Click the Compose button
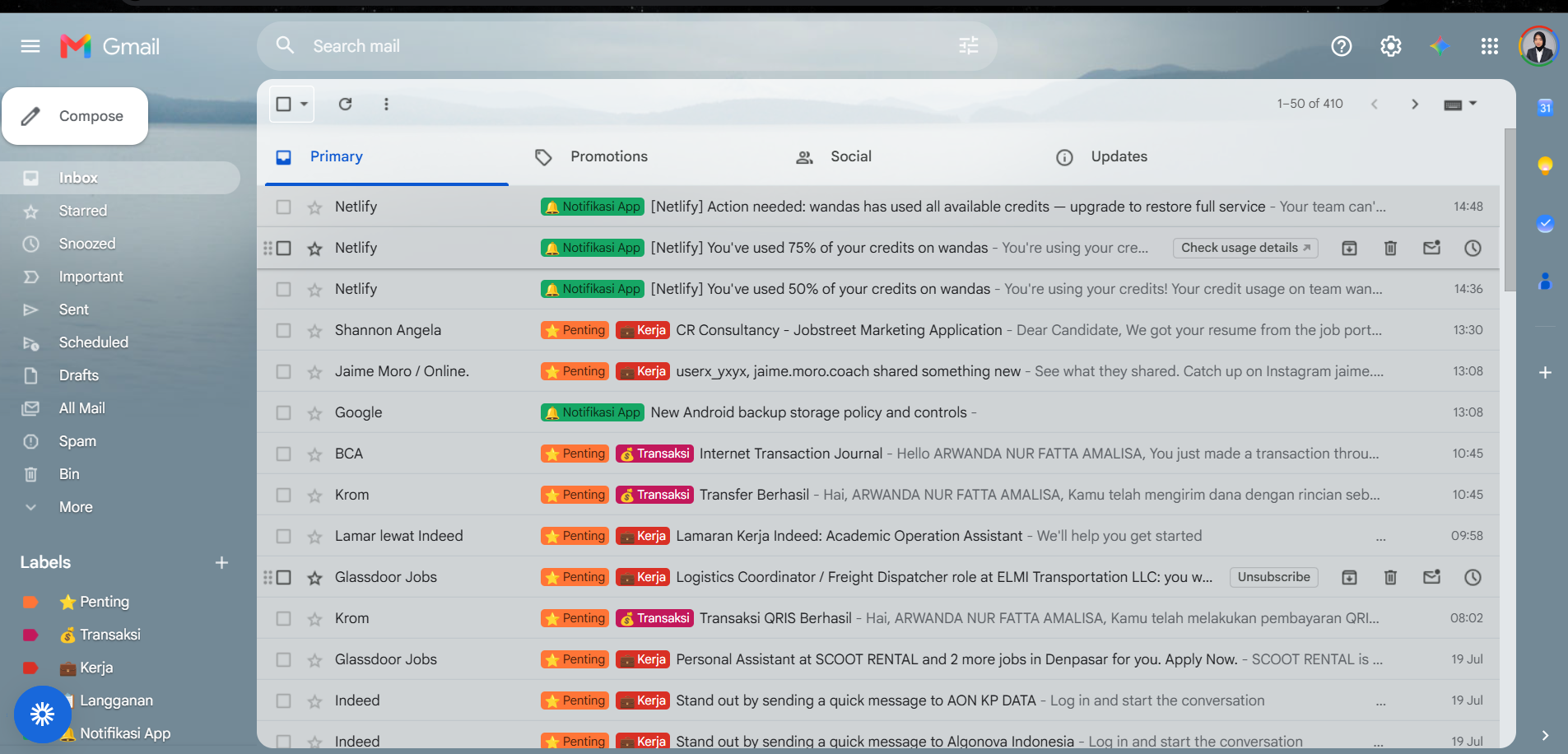Image resolution: width=1568 pixels, height=754 pixels. (75, 116)
